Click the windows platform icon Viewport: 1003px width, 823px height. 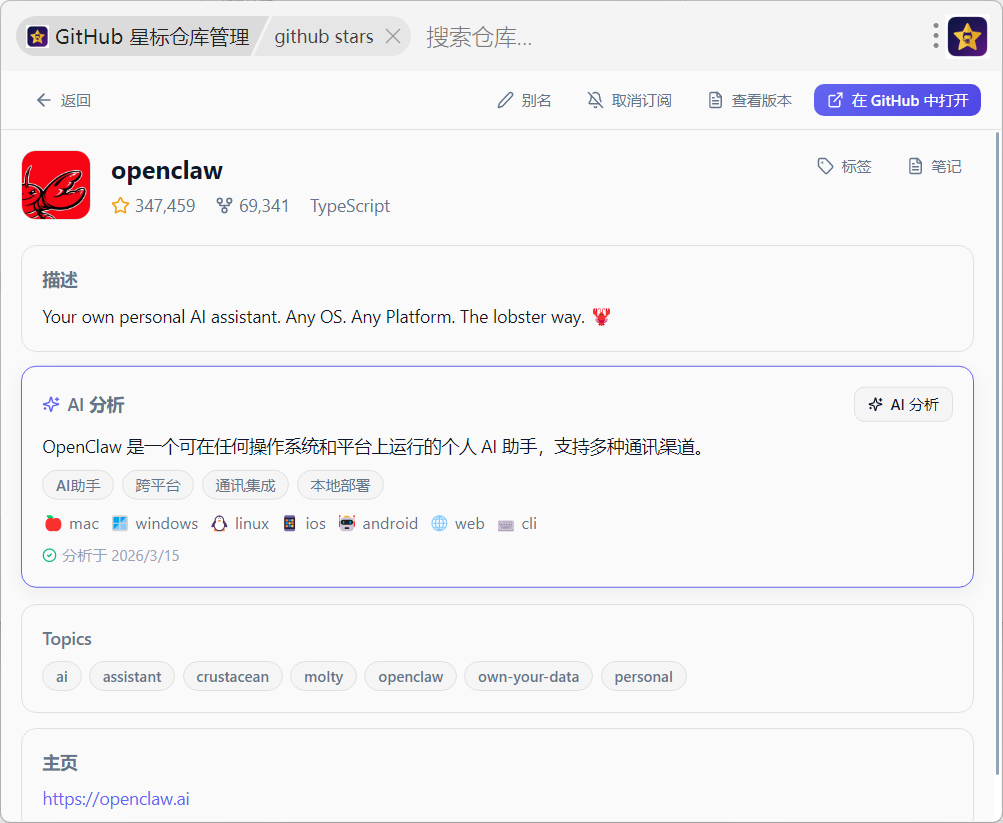tap(120, 523)
